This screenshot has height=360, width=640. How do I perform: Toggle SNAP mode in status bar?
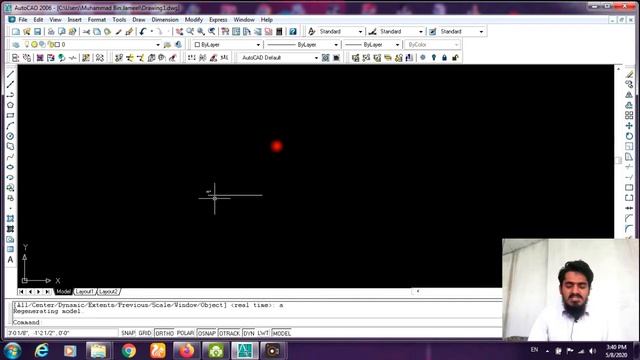tap(128, 333)
